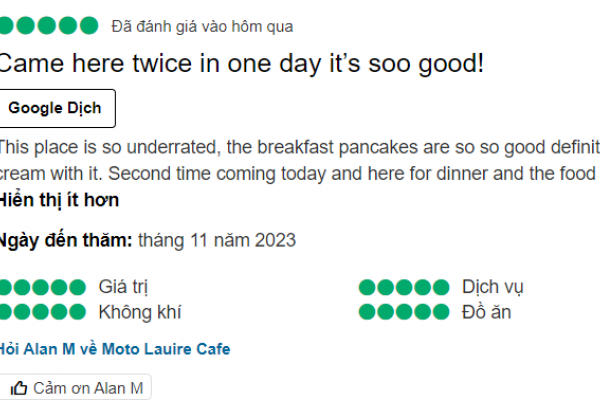Click the Dịch vụ label
The width and height of the screenshot is (600, 400).
(493, 288)
